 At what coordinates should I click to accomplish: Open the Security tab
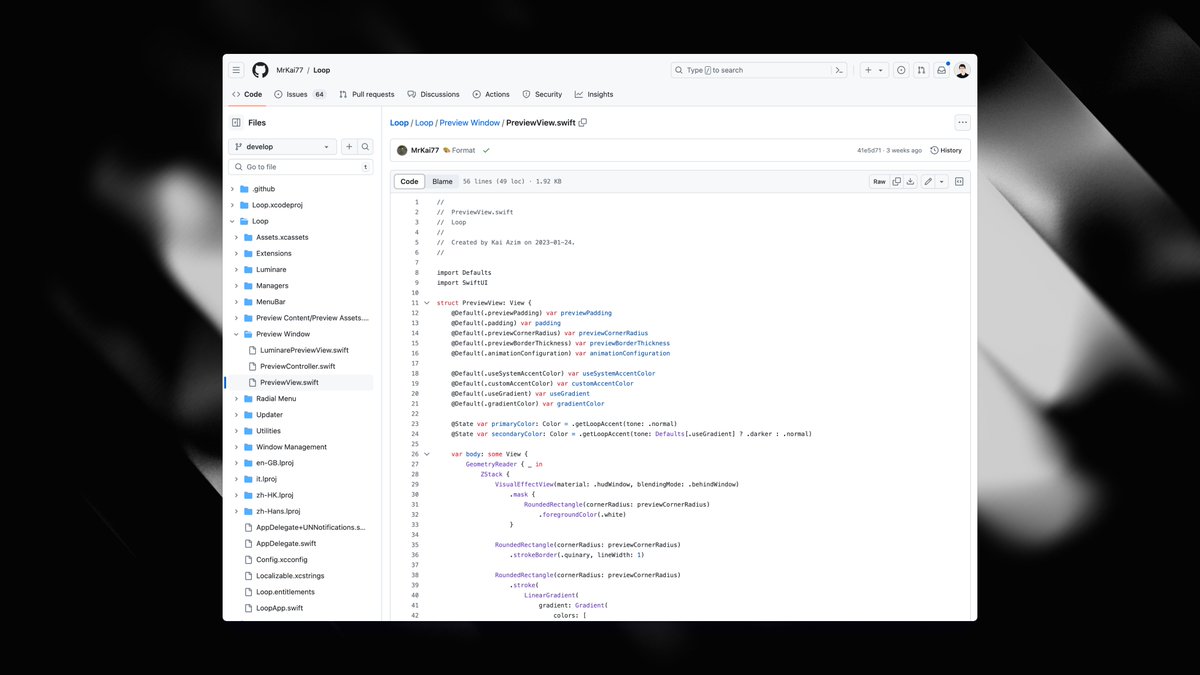point(542,94)
